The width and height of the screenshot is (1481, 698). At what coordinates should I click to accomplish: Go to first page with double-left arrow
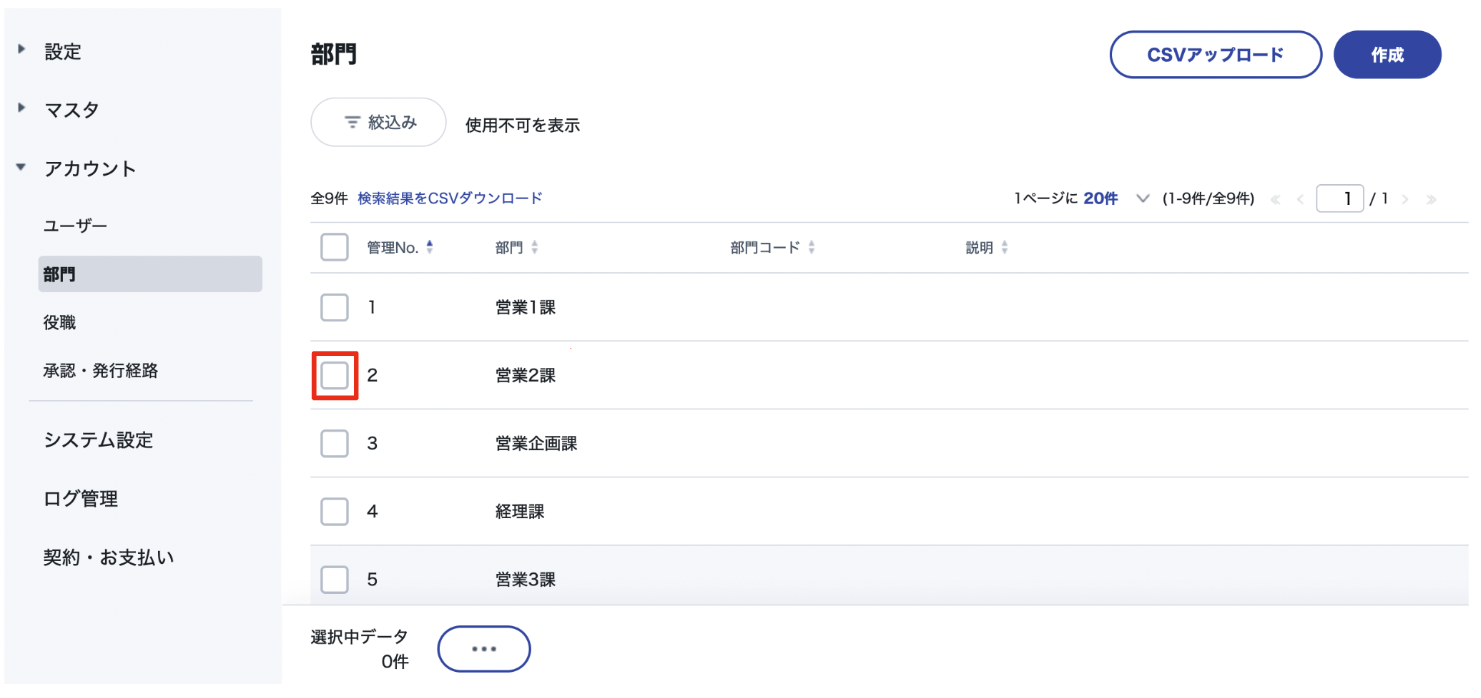[1275, 199]
